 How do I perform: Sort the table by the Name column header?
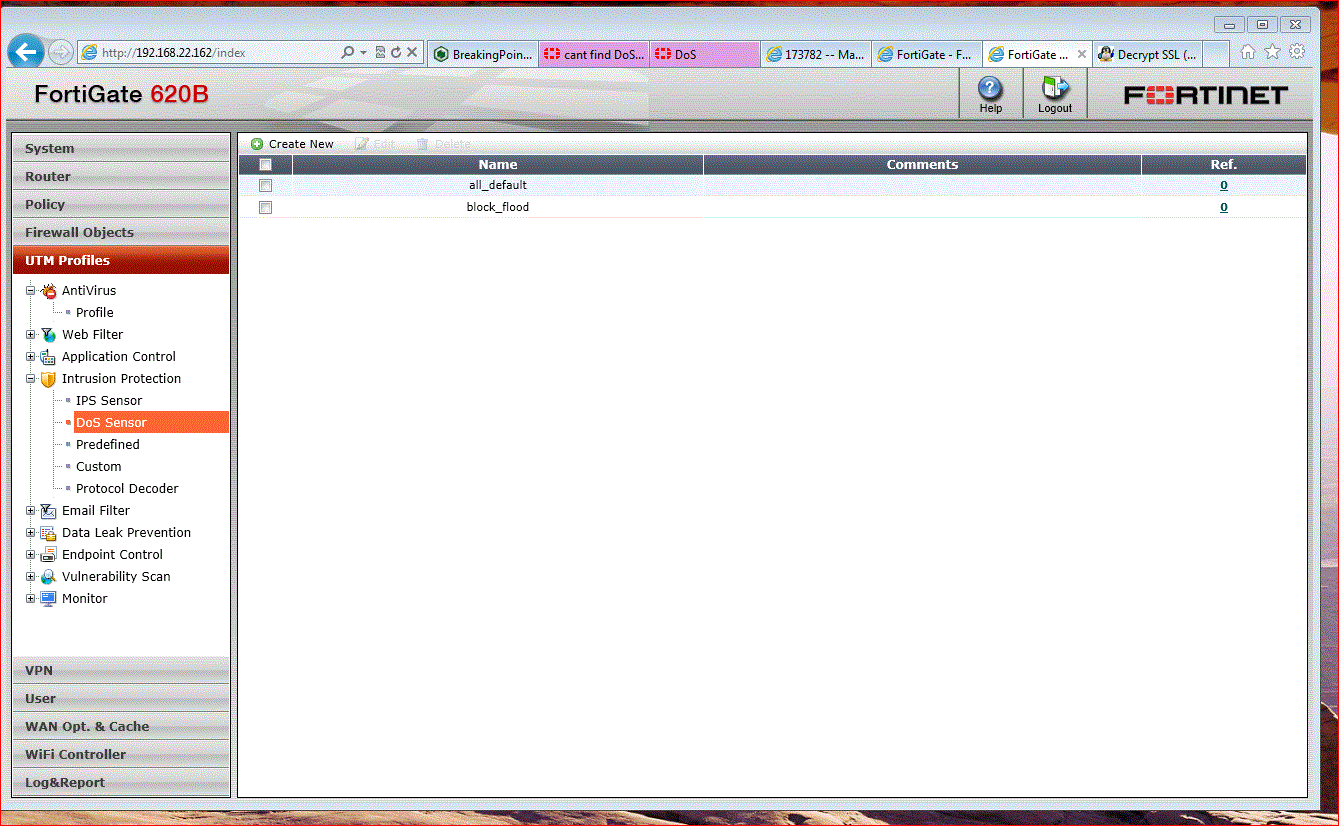498,165
